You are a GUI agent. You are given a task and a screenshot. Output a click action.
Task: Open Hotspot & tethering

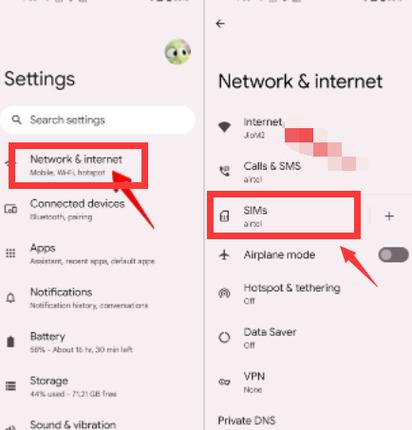point(308,293)
